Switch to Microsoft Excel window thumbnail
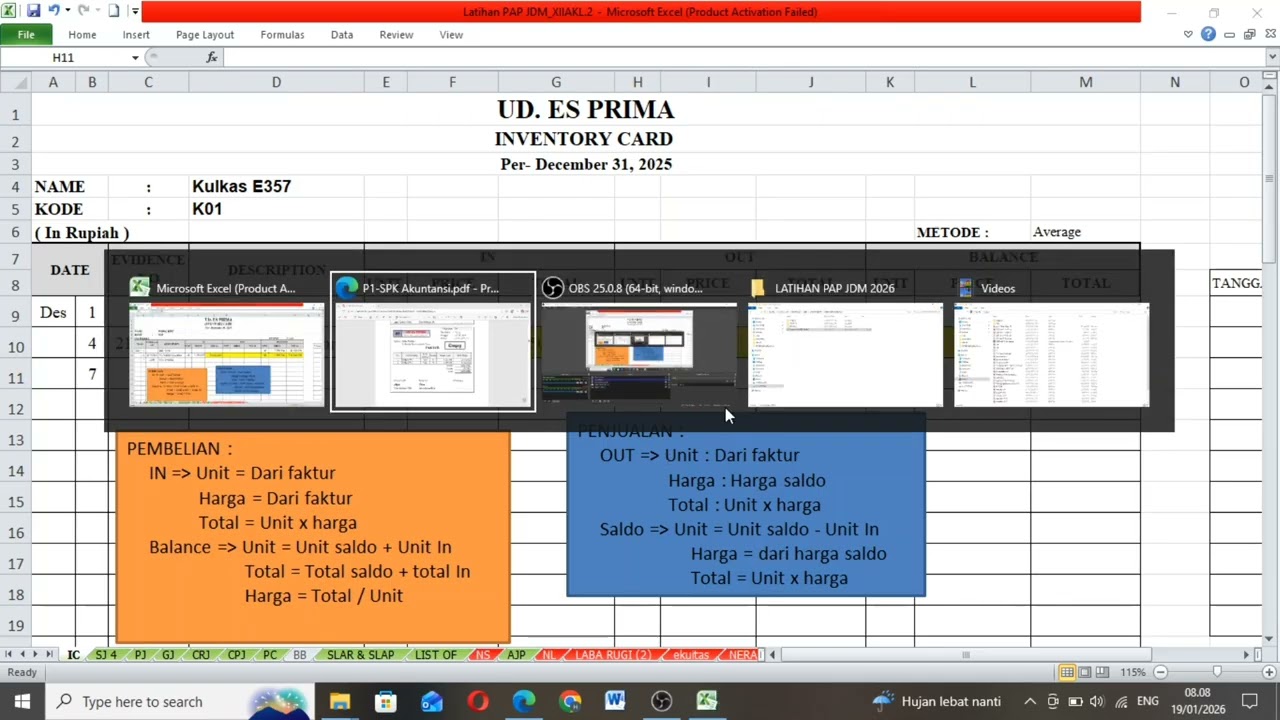 click(x=227, y=342)
